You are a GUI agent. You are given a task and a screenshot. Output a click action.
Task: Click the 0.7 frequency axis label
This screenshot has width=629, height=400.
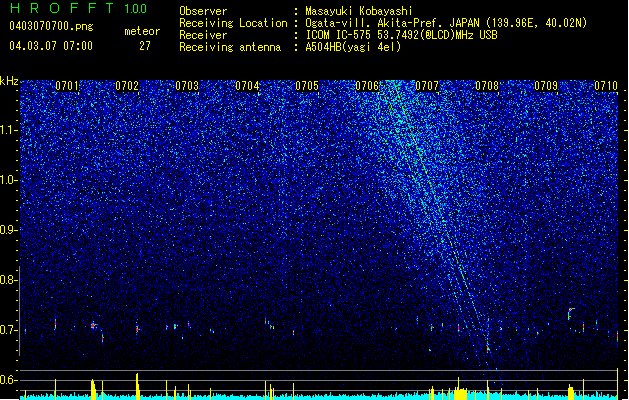point(8,330)
